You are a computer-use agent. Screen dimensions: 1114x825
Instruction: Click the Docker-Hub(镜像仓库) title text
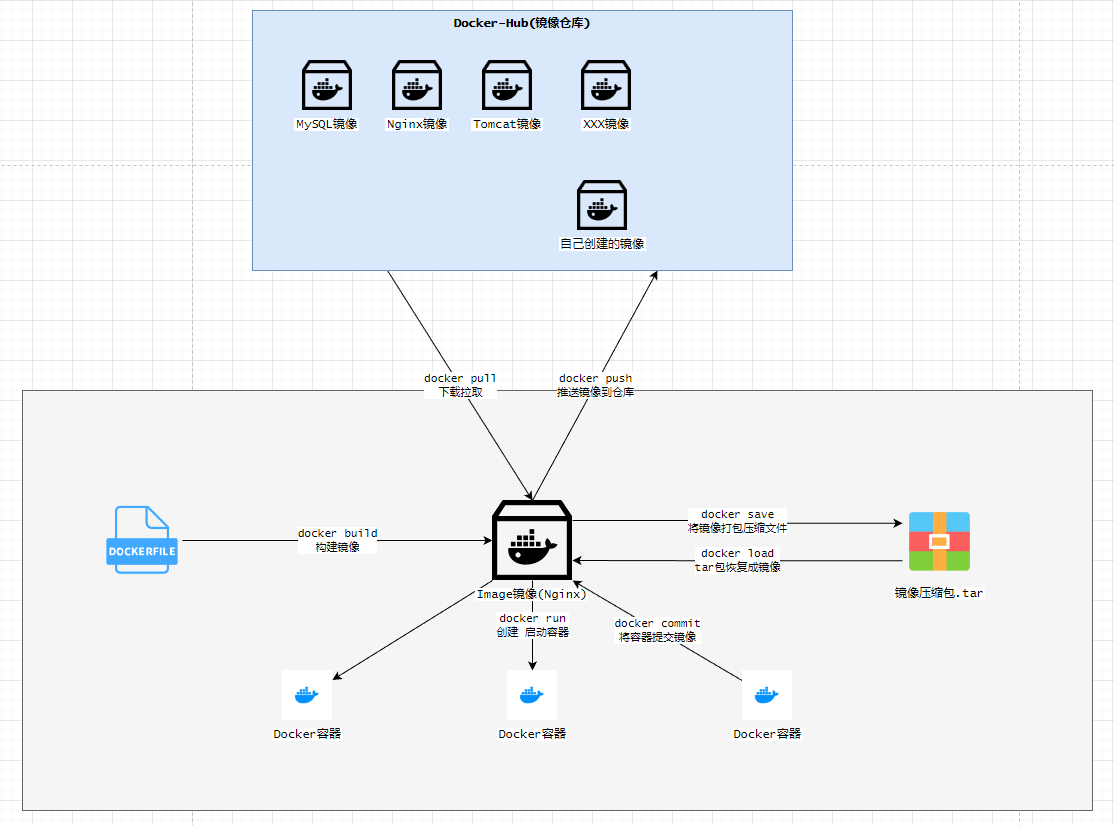pos(522,23)
